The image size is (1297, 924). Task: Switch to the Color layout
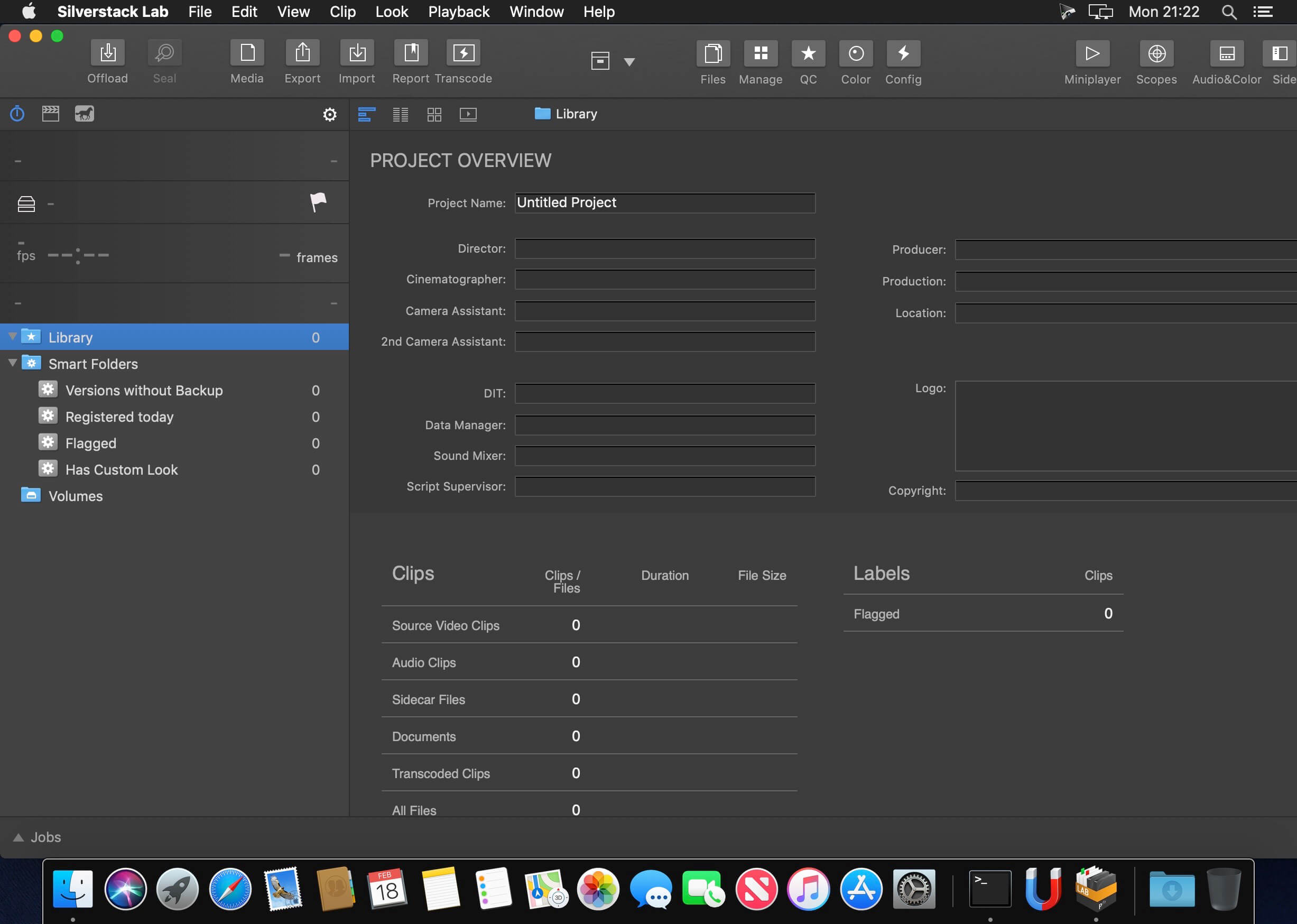856,53
